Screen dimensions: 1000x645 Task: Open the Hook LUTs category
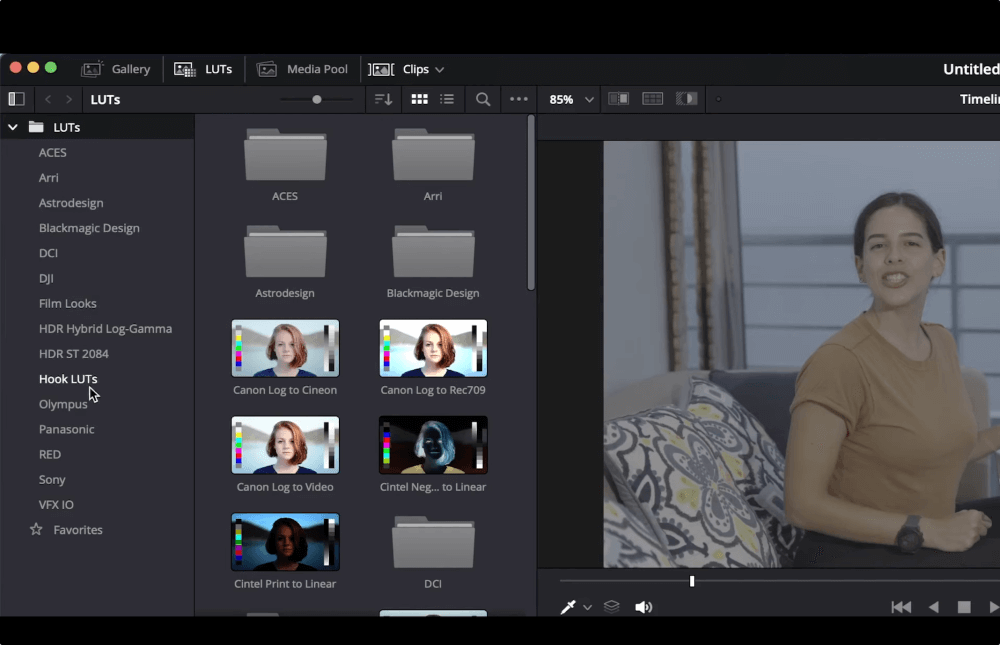[x=68, y=379]
